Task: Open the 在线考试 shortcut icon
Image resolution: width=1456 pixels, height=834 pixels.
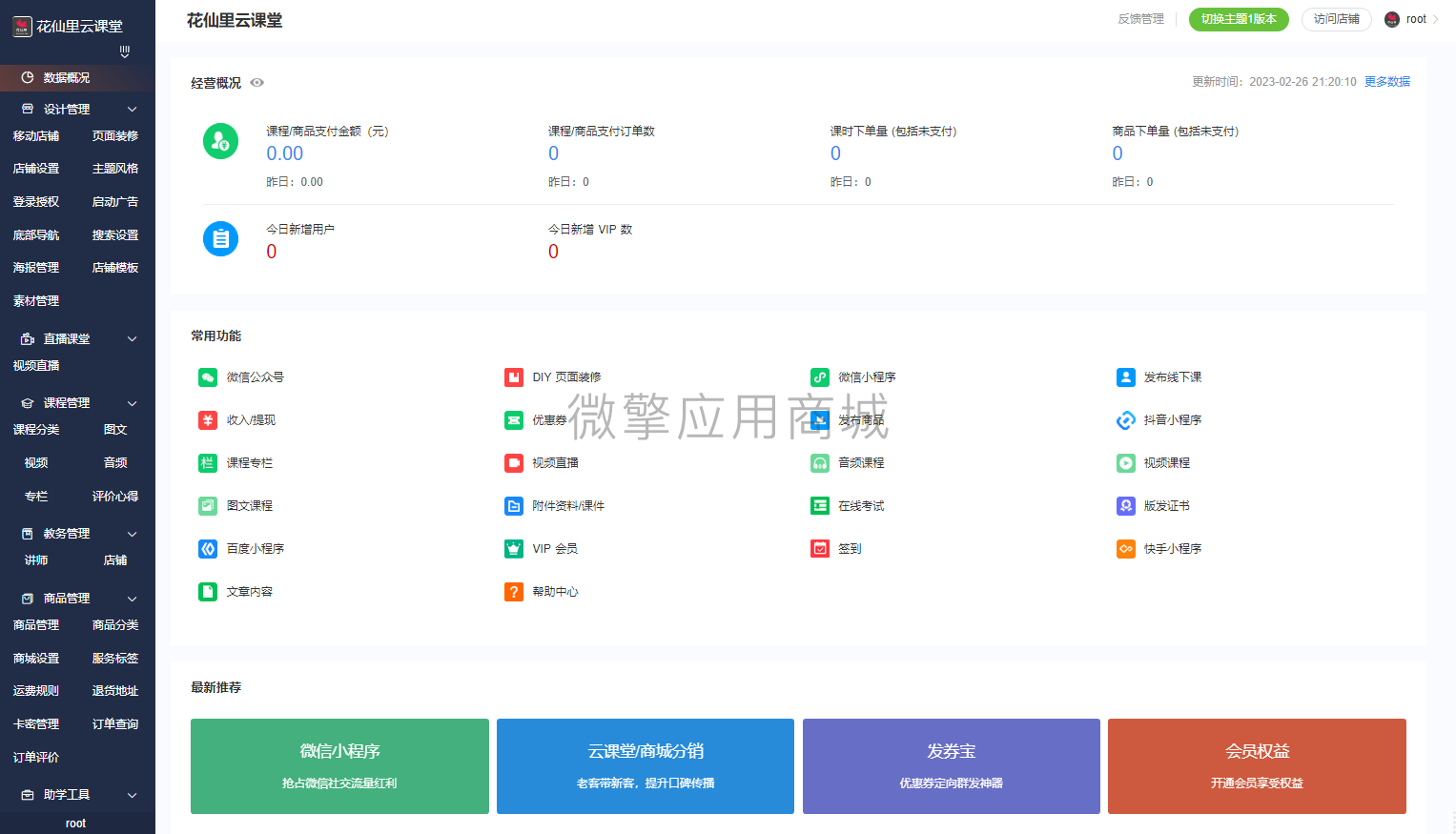Action: [x=820, y=506]
